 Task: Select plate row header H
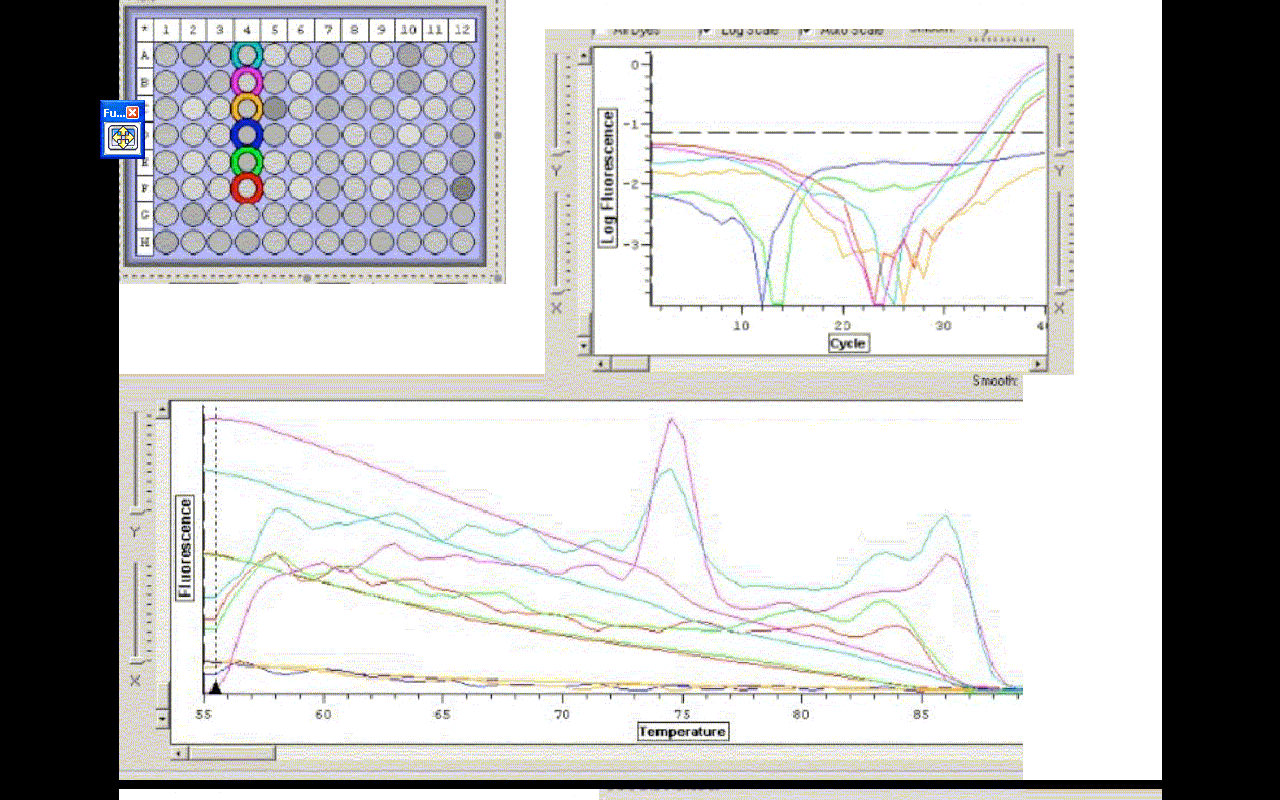tap(145, 241)
